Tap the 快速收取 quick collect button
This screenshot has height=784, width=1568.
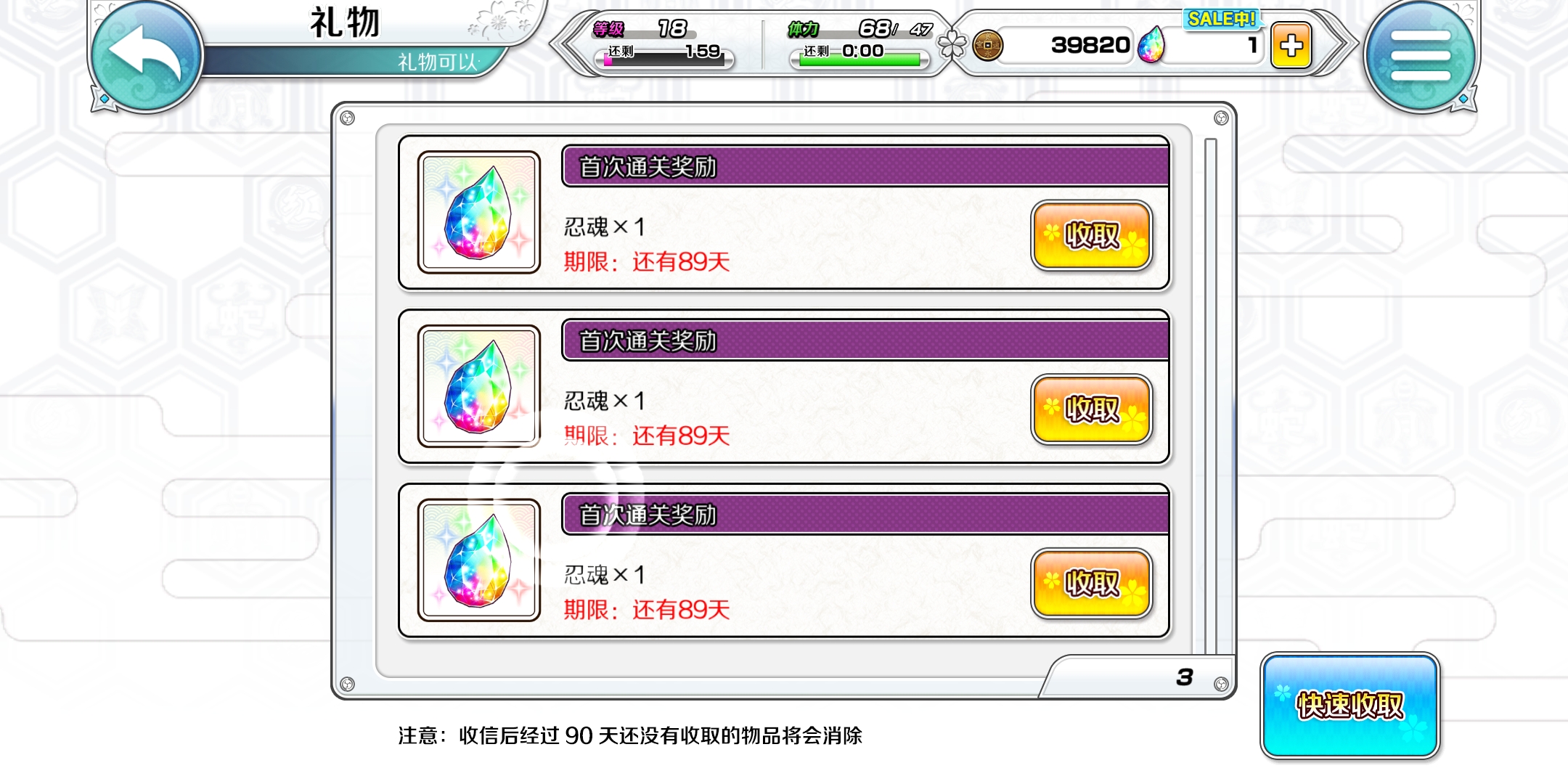point(1350,706)
